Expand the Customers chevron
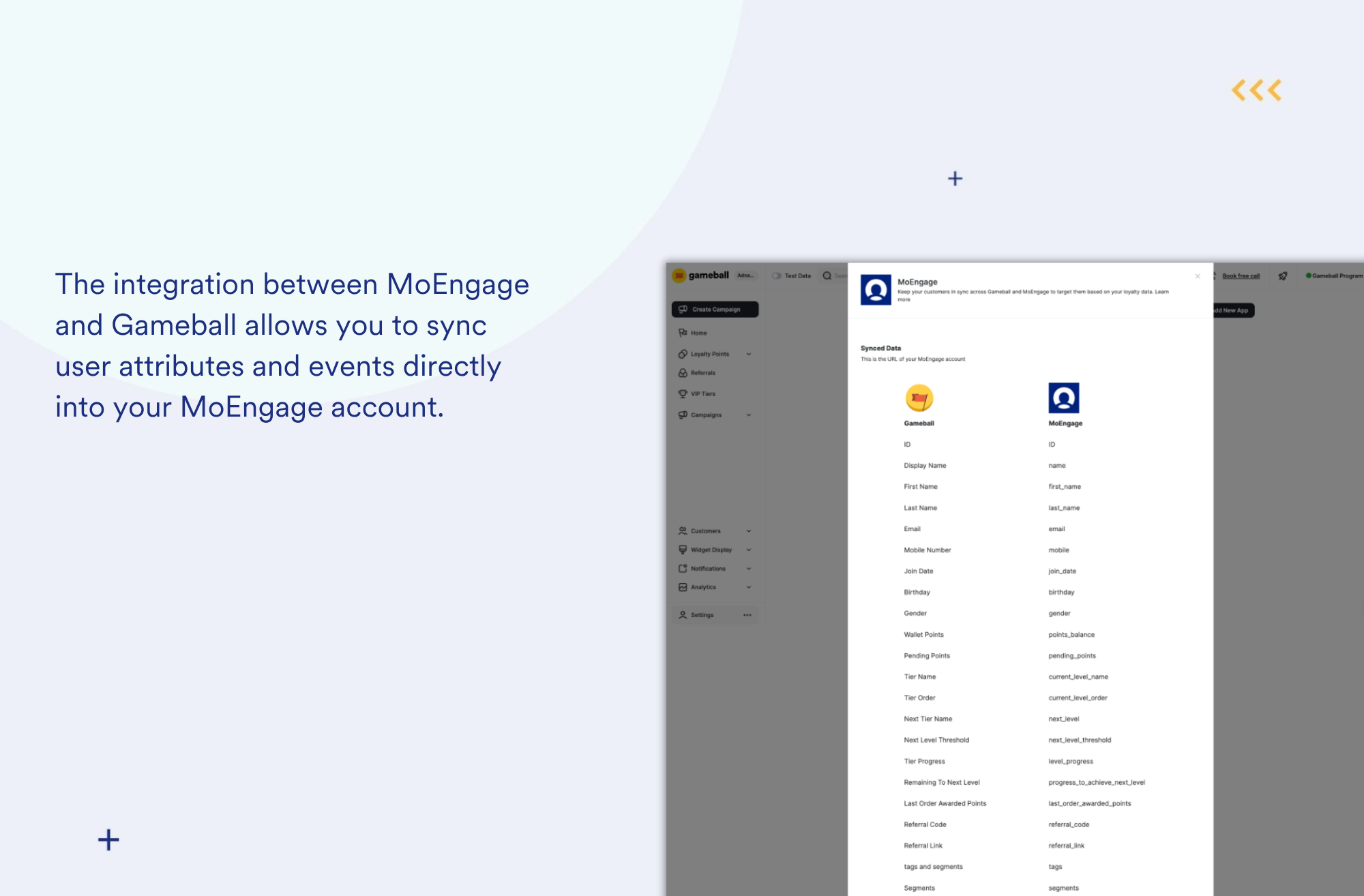Screen dimensions: 1364x896 coord(749,531)
